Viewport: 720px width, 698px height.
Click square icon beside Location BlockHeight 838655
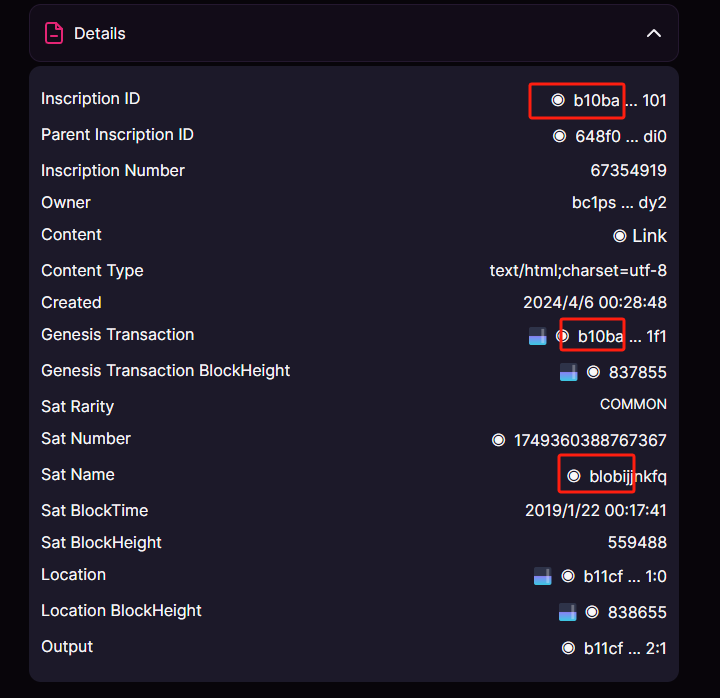point(567,612)
